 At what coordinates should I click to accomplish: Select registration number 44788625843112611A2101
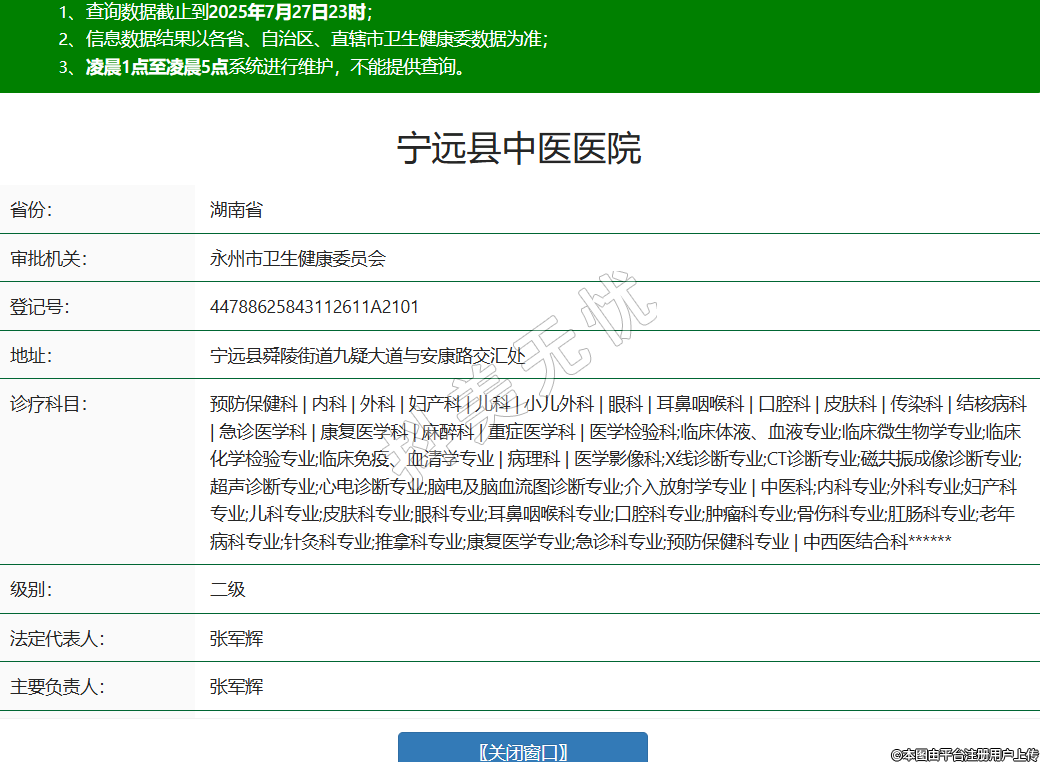tap(314, 307)
